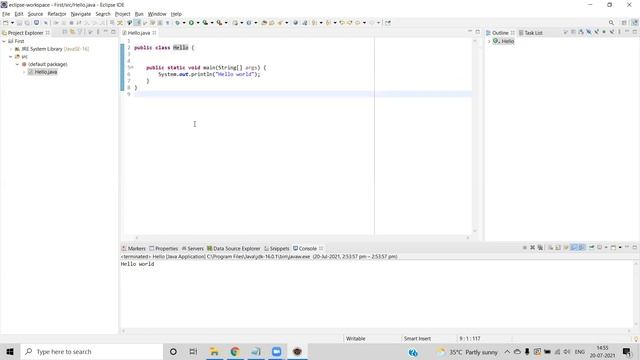Click the Writable status bar entry
The width and height of the screenshot is (640, 360).
point(356,338)
